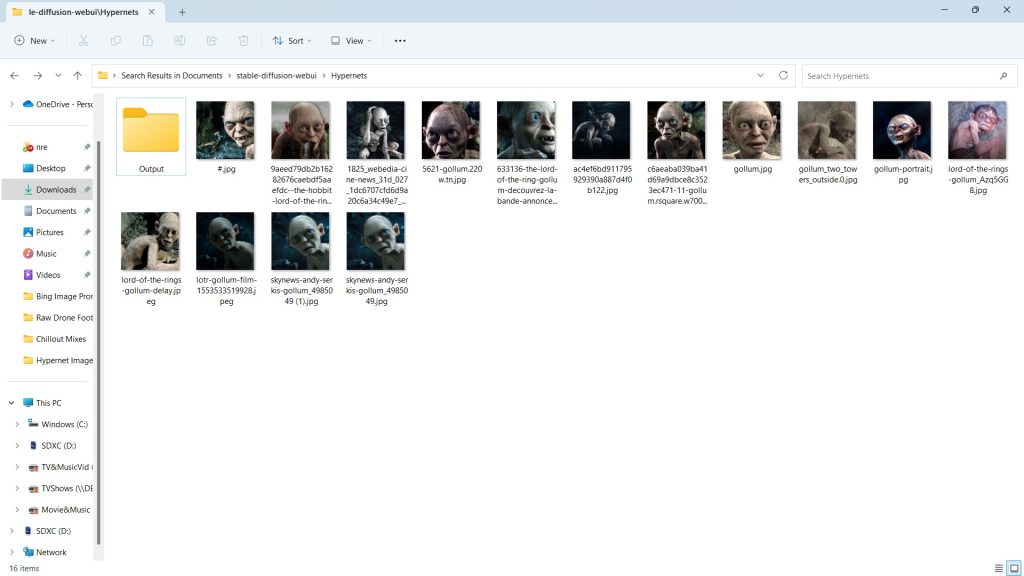This screenshot has height=576, width=1024.
Task: Open Downloads in the sidebar
Action: coord(56,189)
